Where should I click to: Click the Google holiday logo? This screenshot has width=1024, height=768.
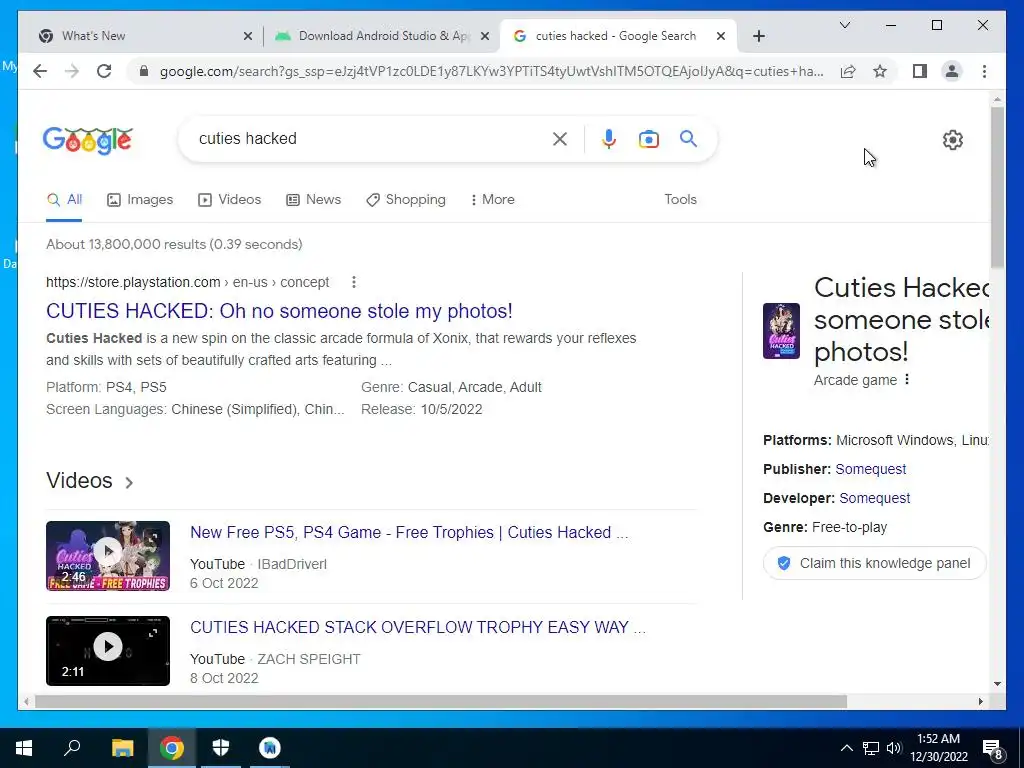click(88, 140)
